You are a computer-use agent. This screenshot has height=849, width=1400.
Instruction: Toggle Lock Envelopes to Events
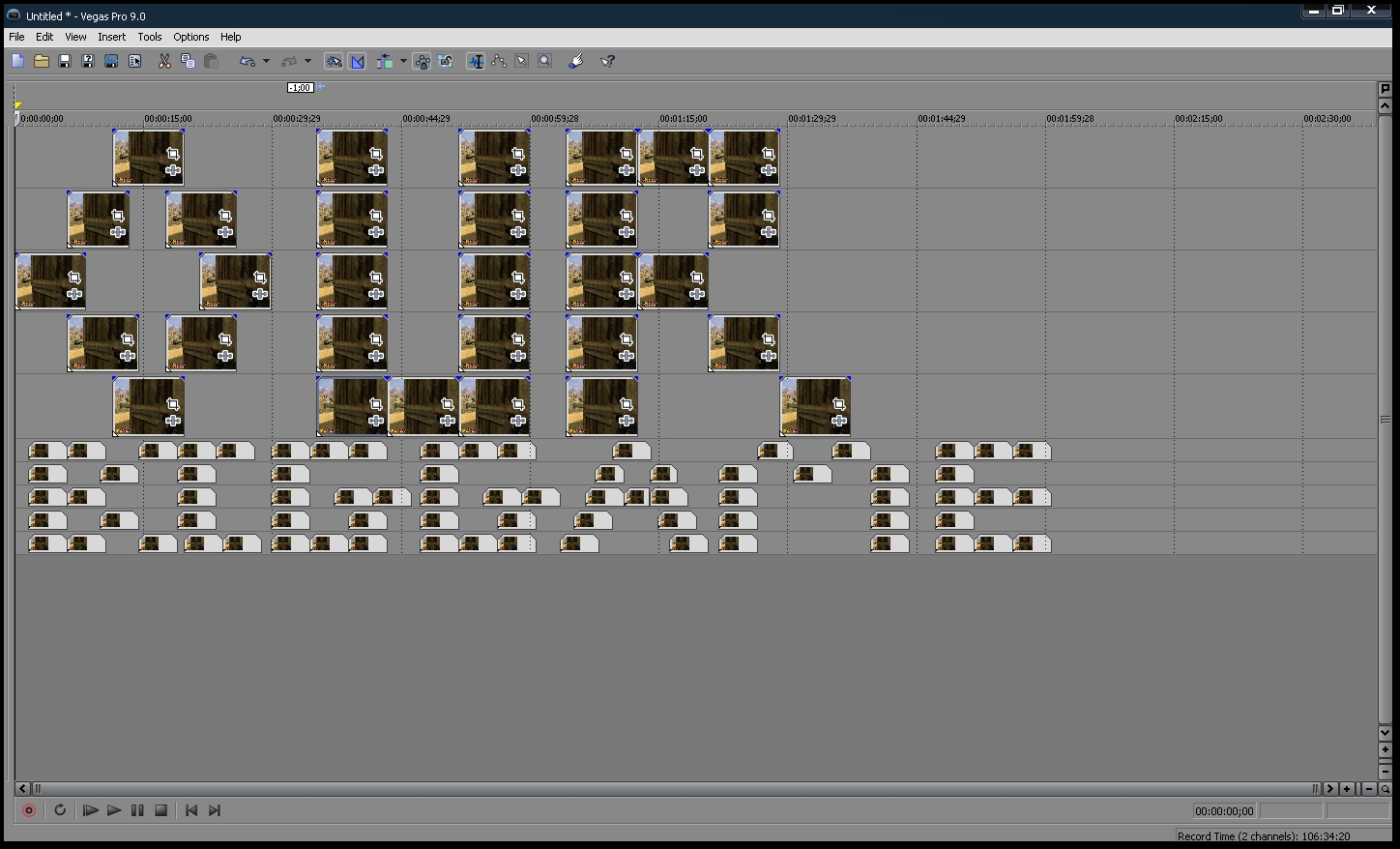point(423,61)
